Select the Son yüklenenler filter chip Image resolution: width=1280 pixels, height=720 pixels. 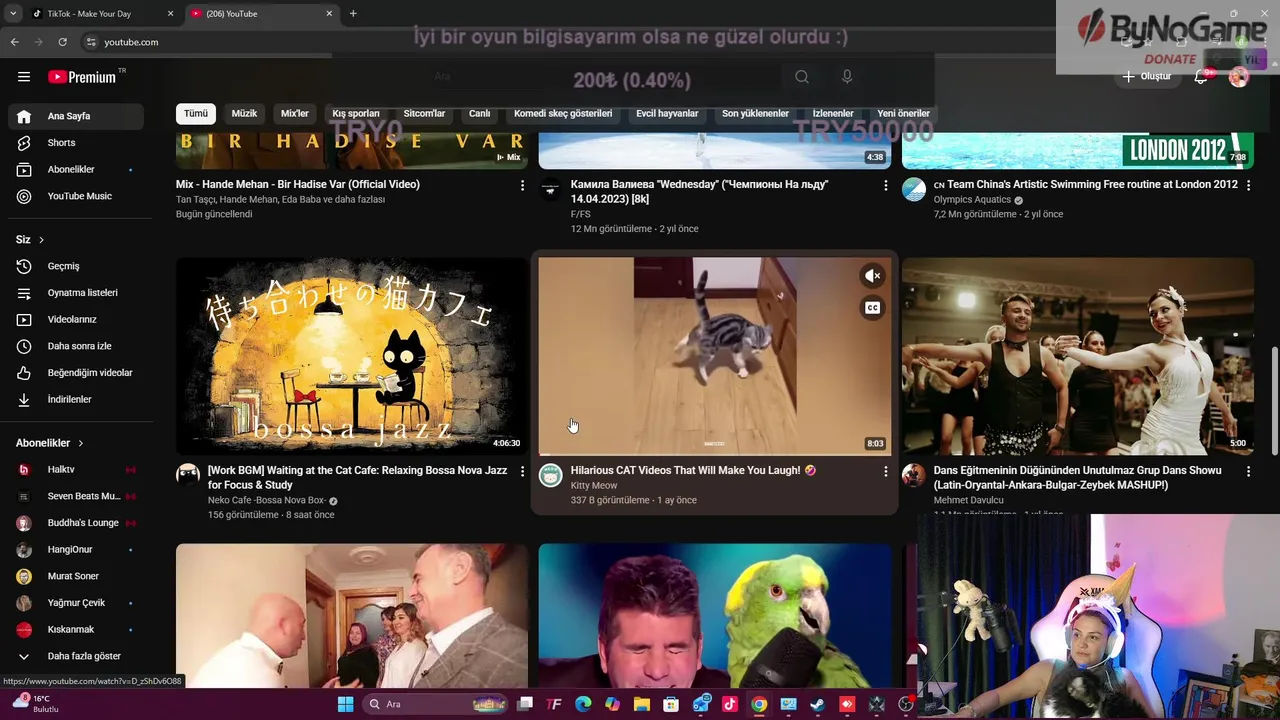coord(755,114)
